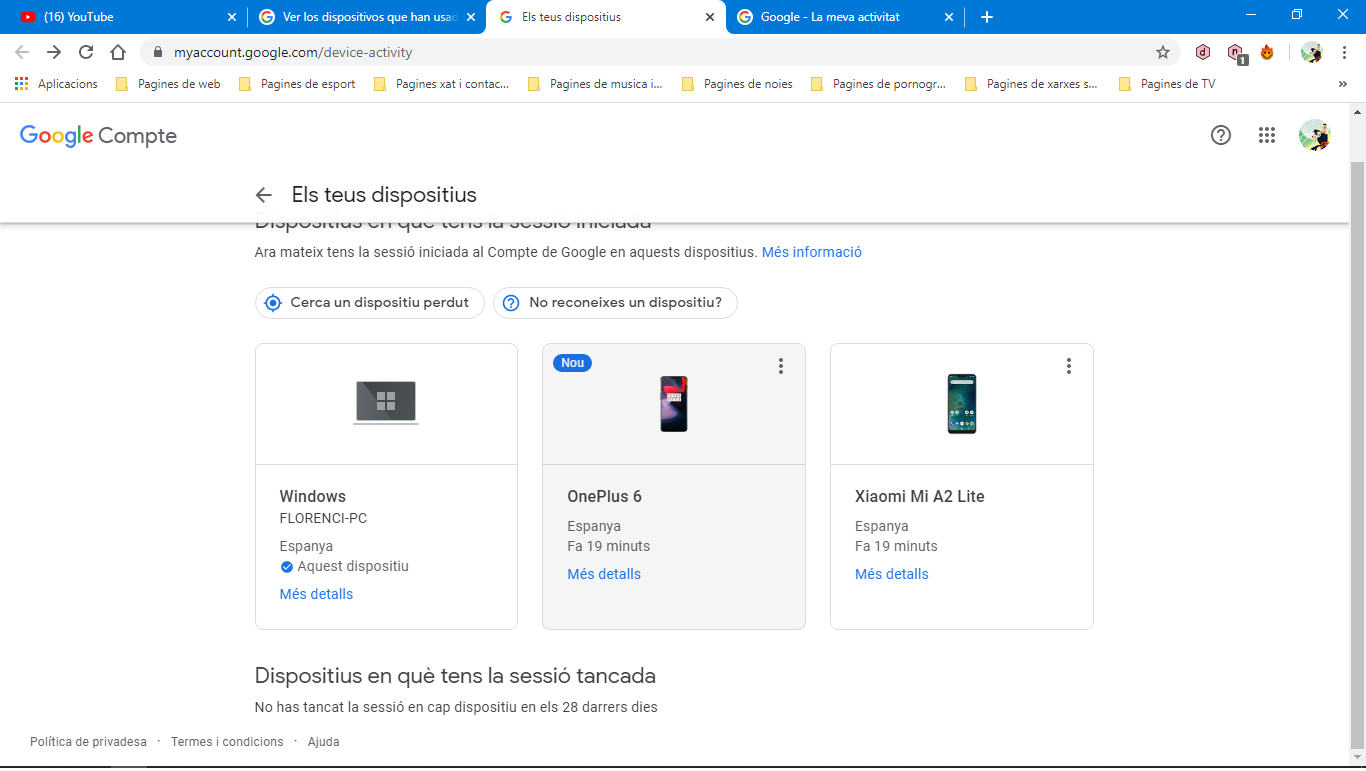Screen dimensions: 1366x771
Task: Open the Més informació link
Action: tap(812, 252)
